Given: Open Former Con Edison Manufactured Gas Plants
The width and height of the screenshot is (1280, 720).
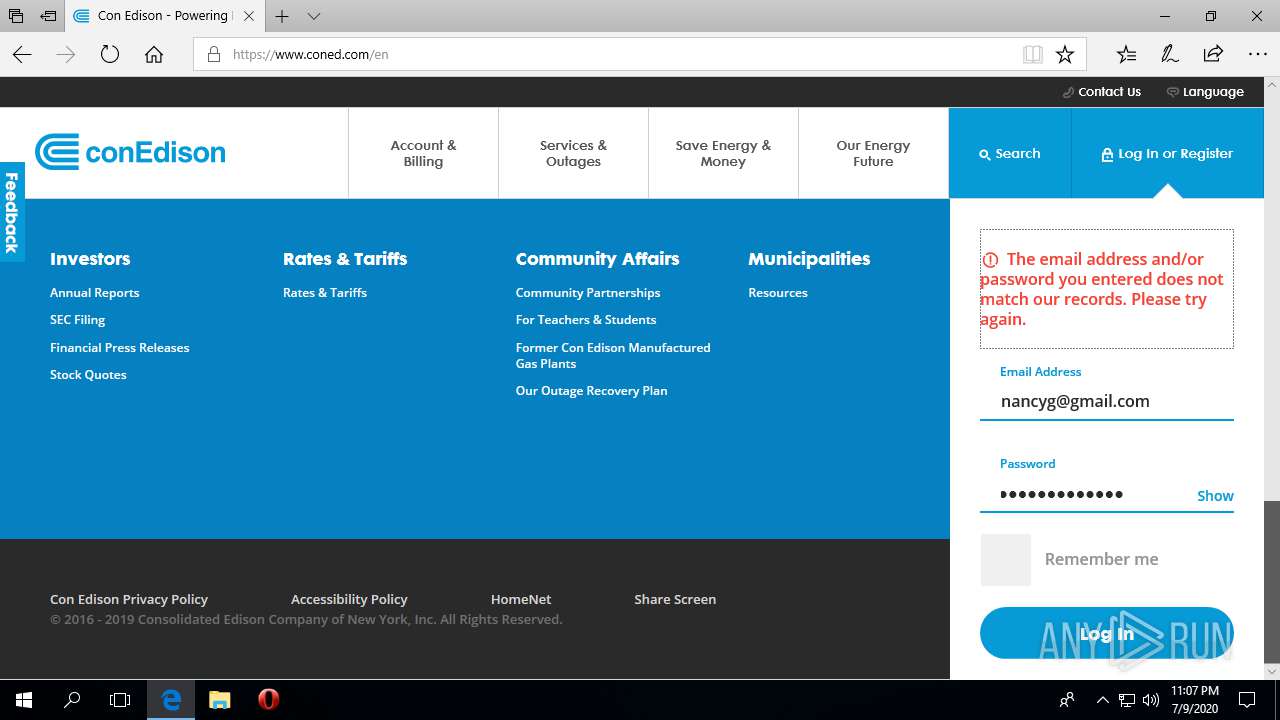Looking at the screenshot, I should pyautogui.click(x=613, y=356).
